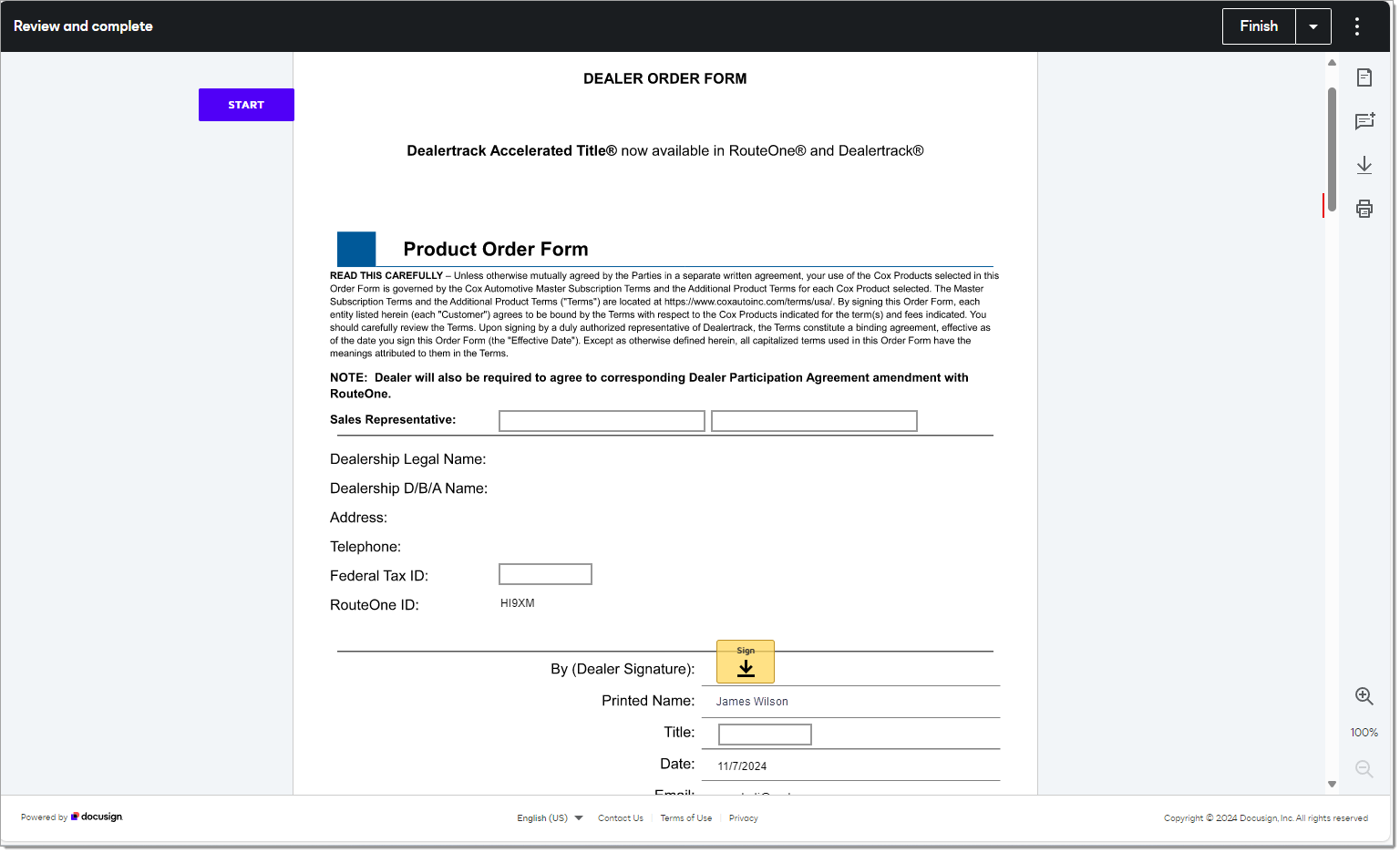
Task: Click second Sales Representative input field
Action: click(x=814, y=421)
